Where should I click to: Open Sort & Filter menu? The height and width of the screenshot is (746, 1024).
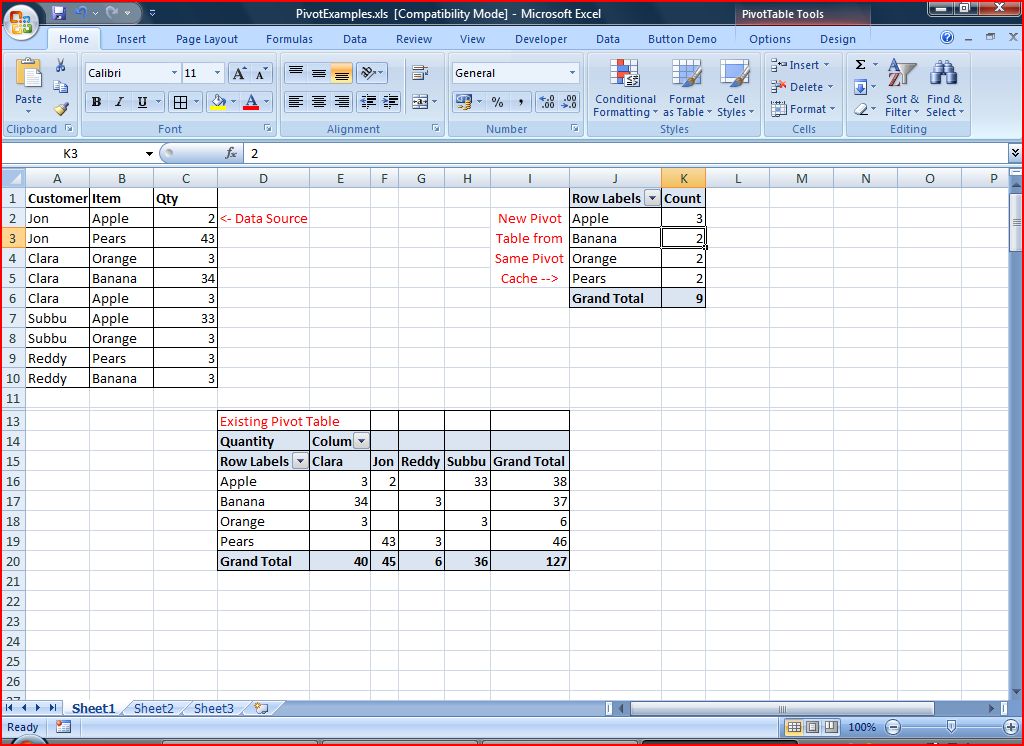tap(902, 88)
